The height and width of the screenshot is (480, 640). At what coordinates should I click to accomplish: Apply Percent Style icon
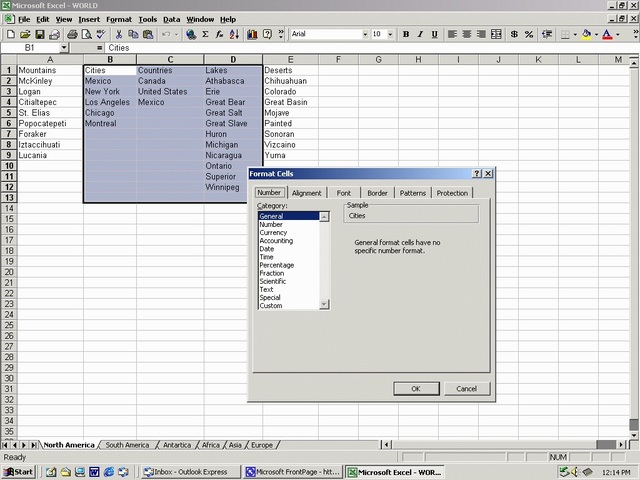point(529,34)
